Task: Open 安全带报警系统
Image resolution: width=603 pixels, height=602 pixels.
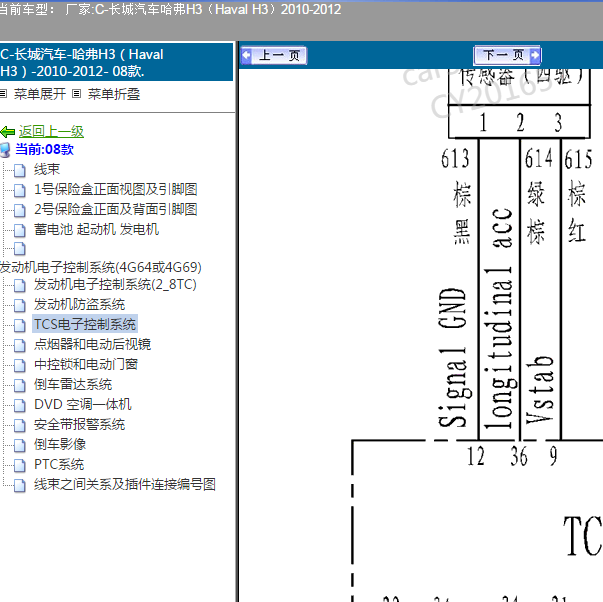Action: (79, 424)
